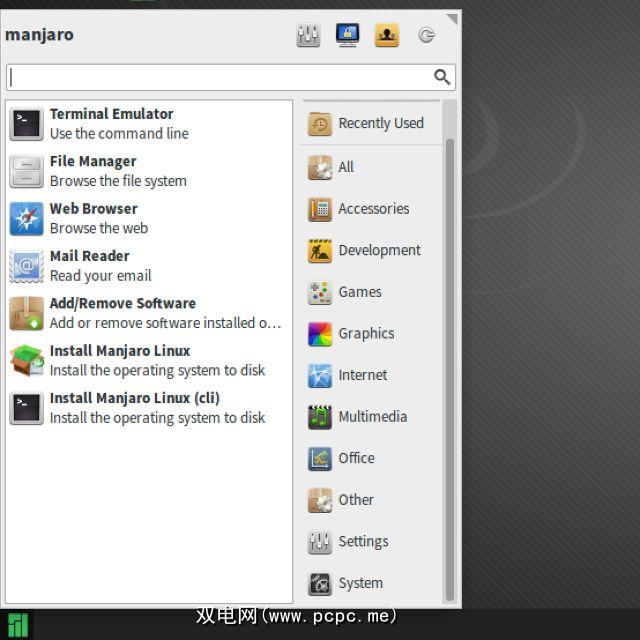The image size is (640, 640).
Task: Open Mail Reader stamp icon
Action: pos(27,266)
